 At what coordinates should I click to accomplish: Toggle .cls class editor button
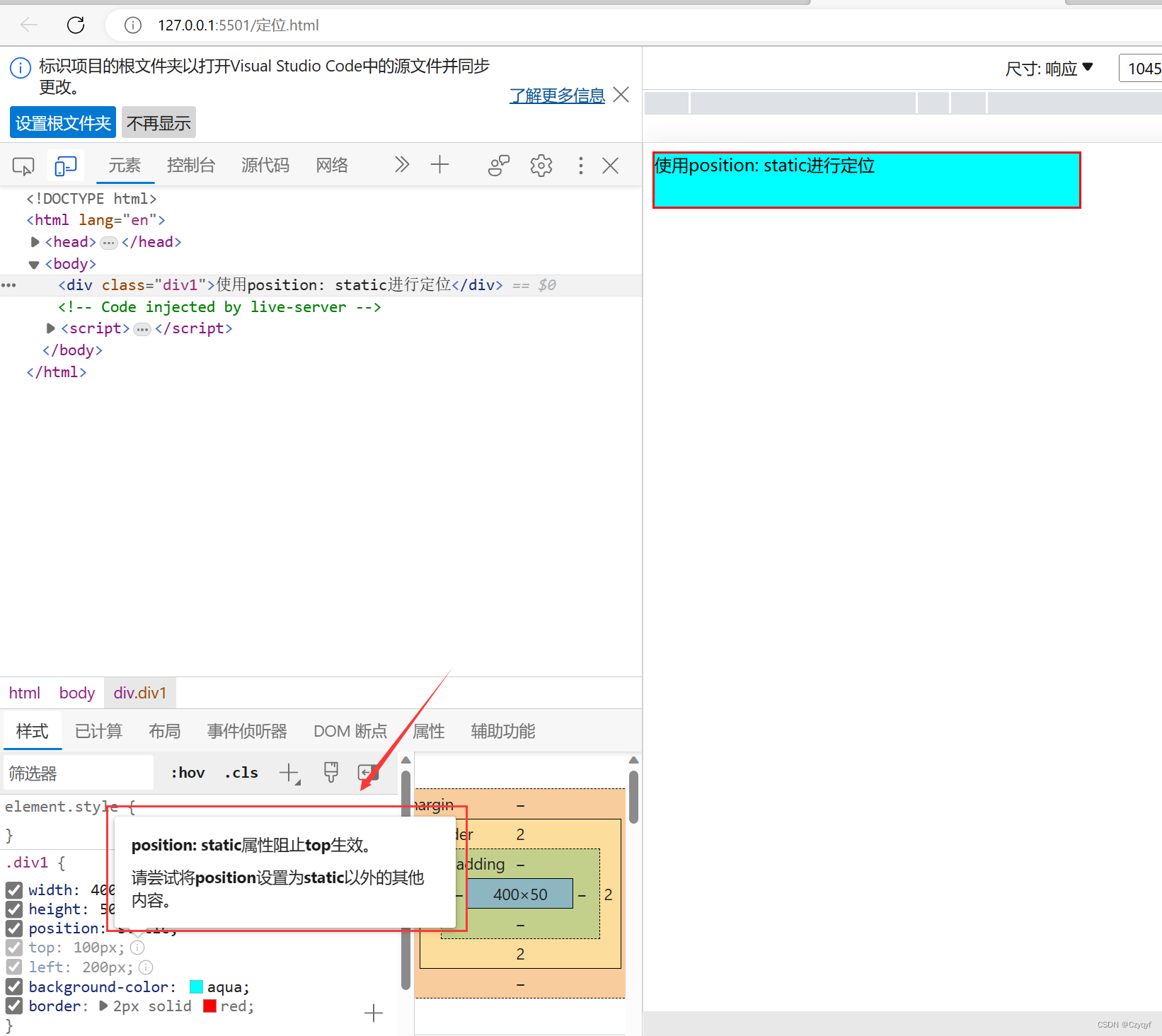pyautogui.click(x=241, y=773)
